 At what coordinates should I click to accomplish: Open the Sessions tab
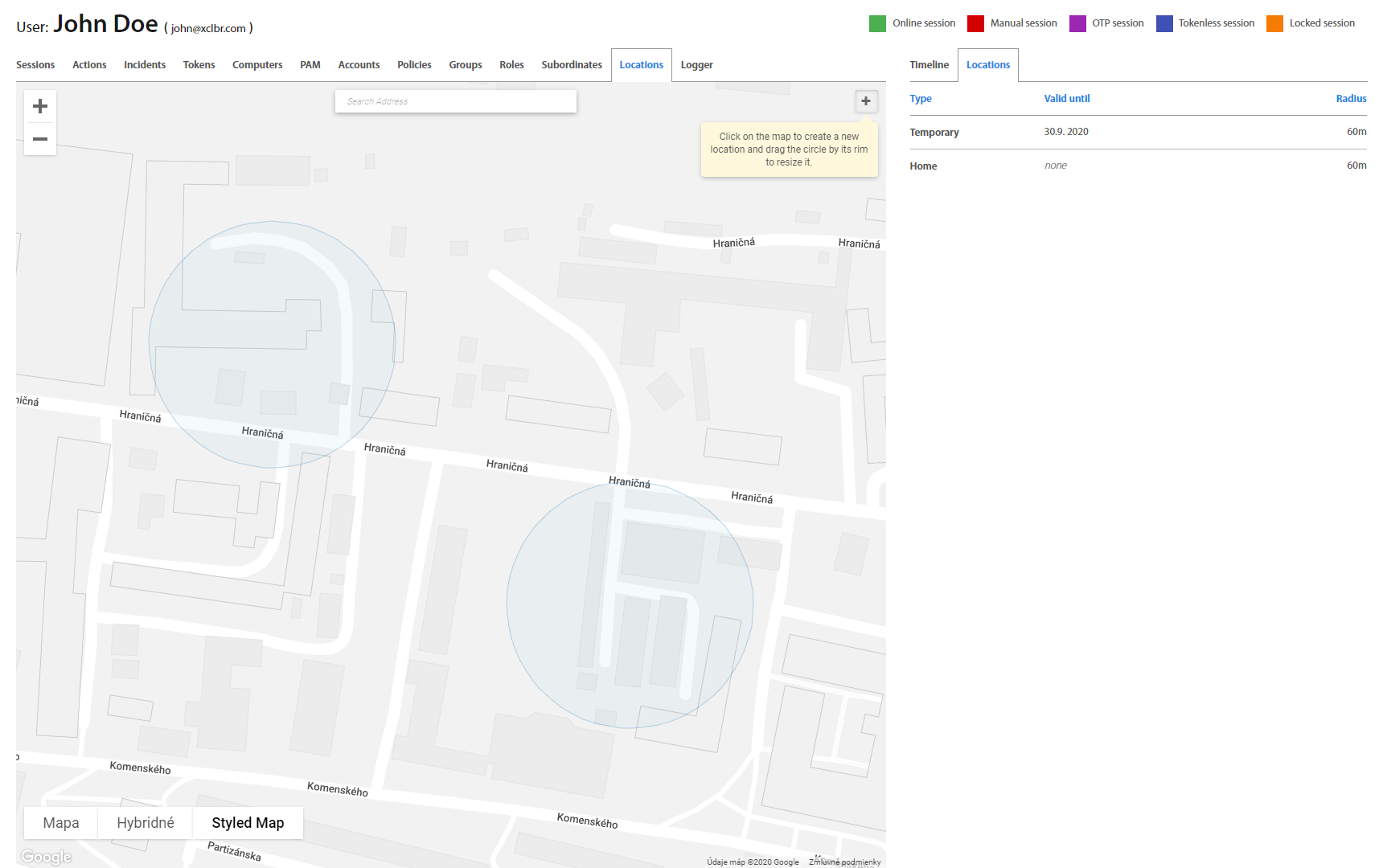(x=35, y=65)
